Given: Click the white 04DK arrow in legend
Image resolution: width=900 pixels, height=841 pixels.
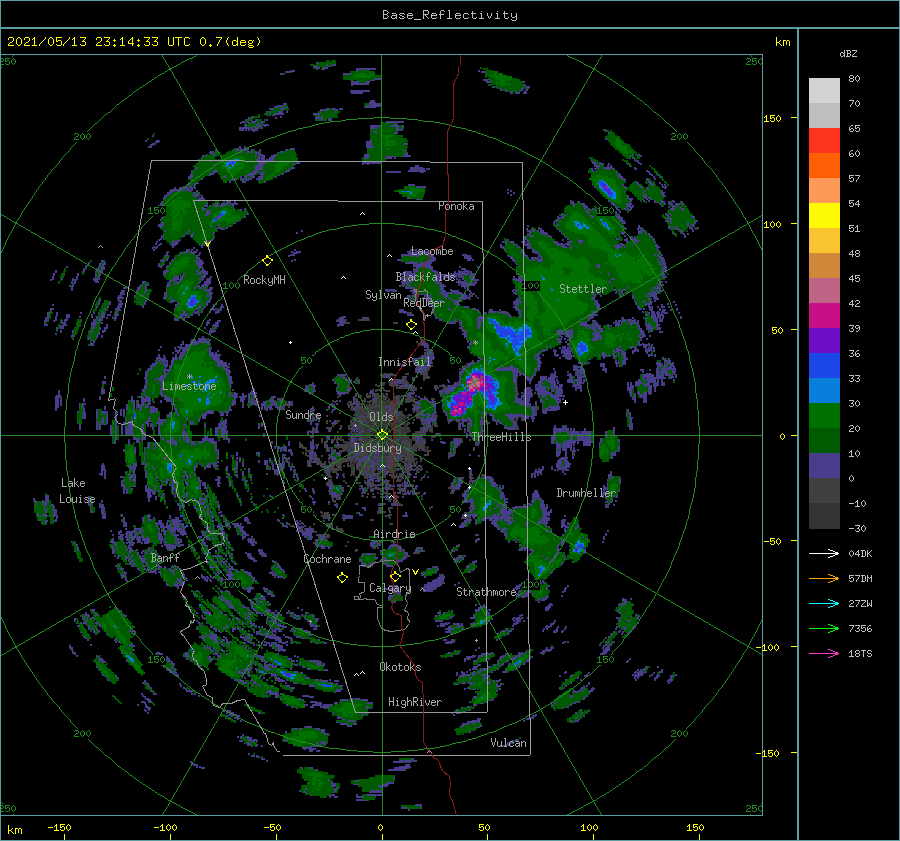Looking at the screenshot, I should click(x=824, y=553).
